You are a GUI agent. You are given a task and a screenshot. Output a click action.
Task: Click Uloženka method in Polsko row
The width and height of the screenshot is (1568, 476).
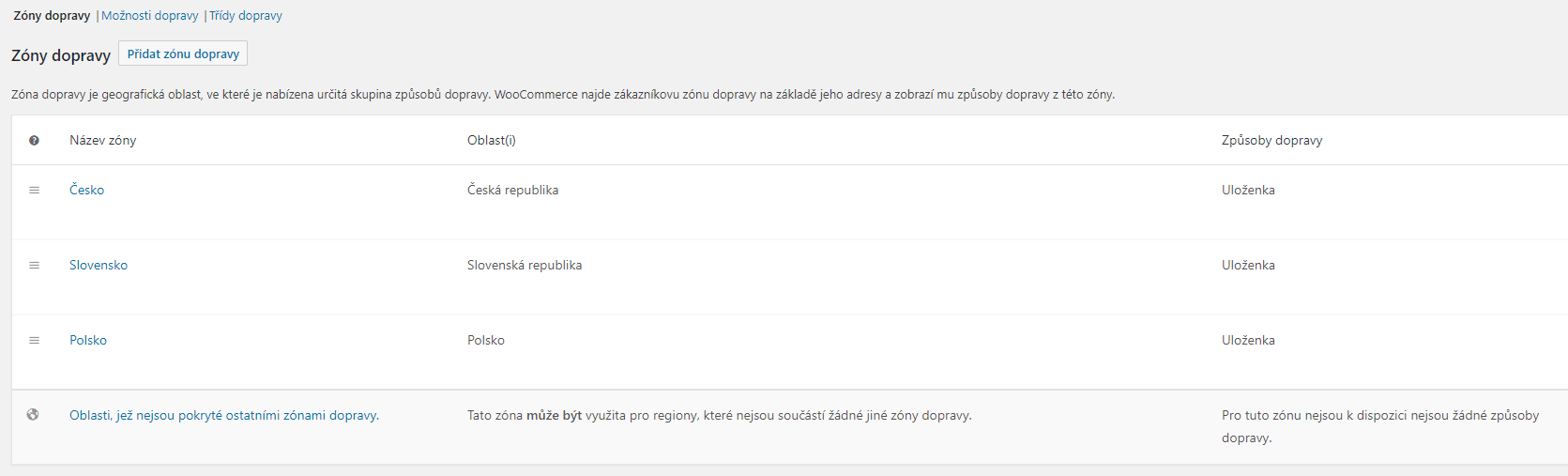point(1248,340)
